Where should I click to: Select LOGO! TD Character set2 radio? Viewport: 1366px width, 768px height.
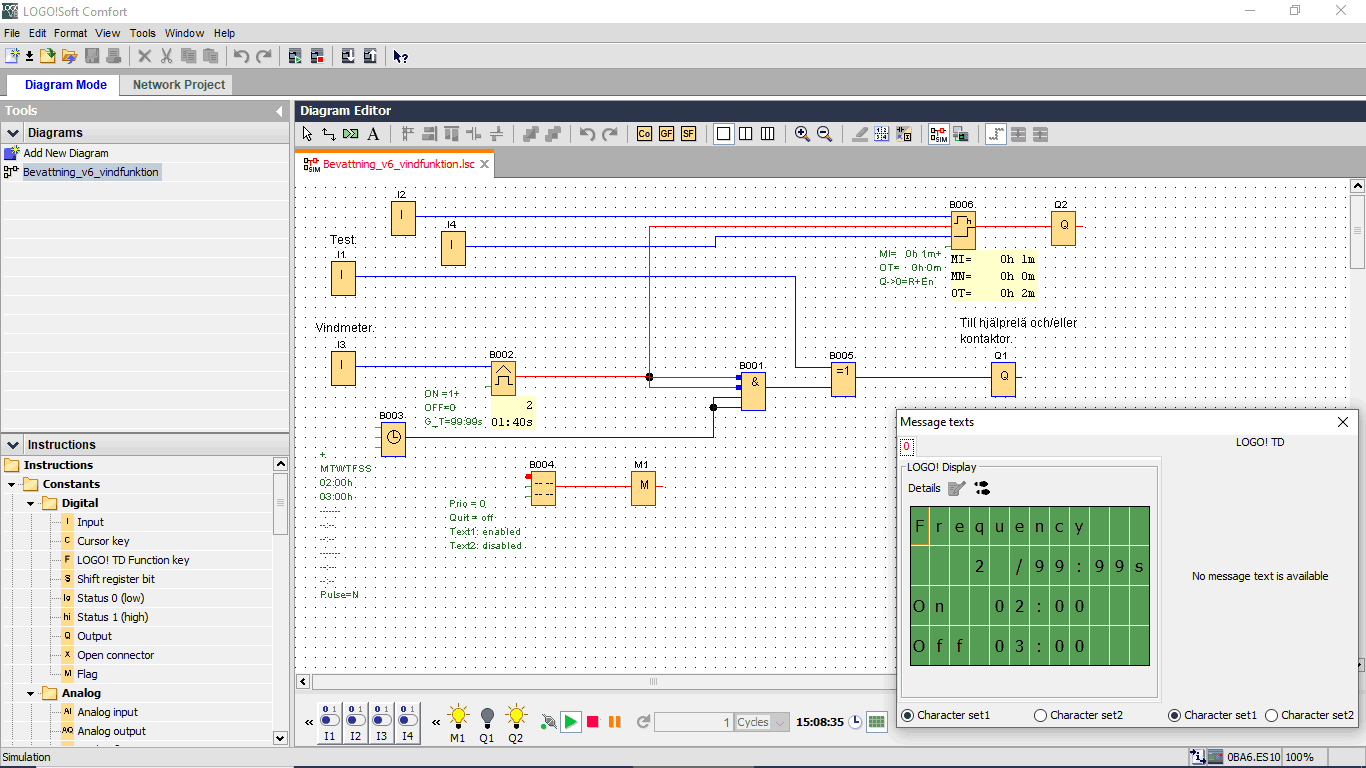tap(1271, 715)
